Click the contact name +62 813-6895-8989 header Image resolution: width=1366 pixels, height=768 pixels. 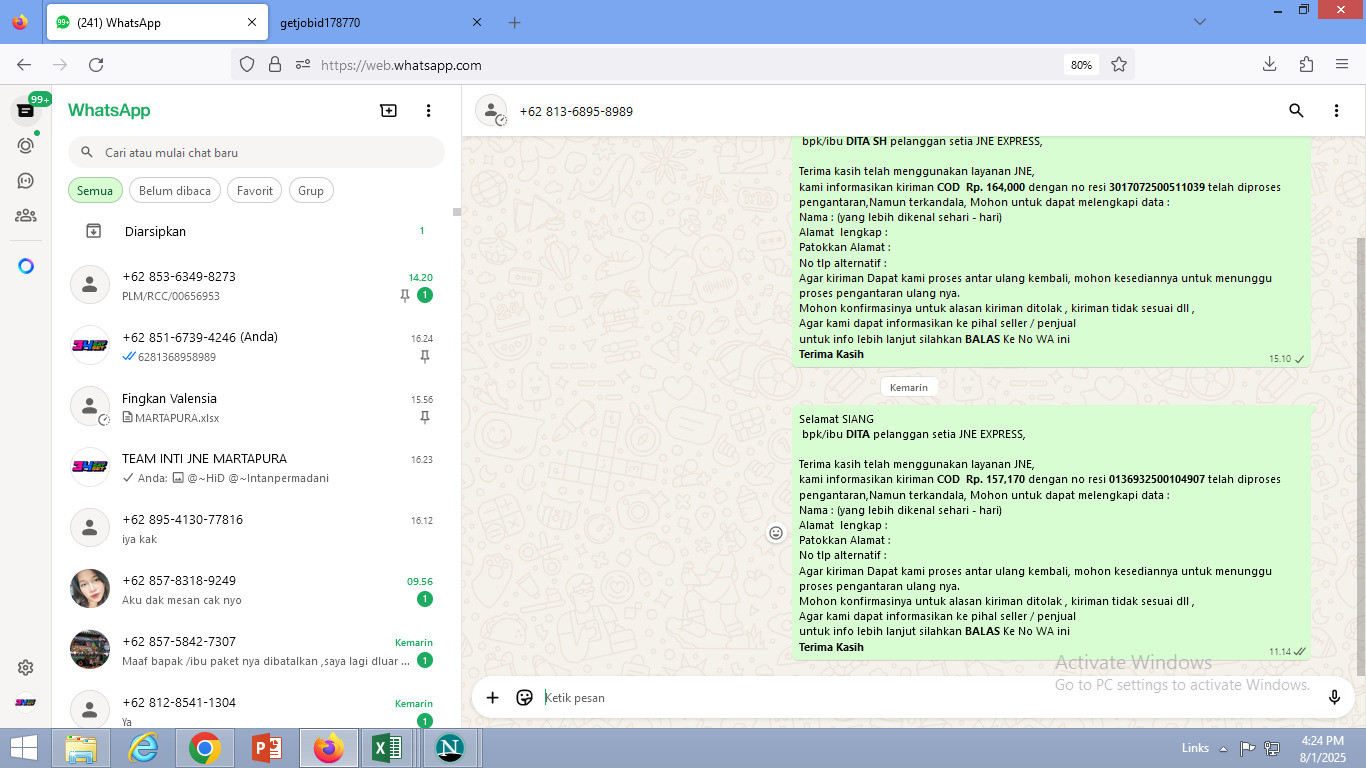[576, 111]
